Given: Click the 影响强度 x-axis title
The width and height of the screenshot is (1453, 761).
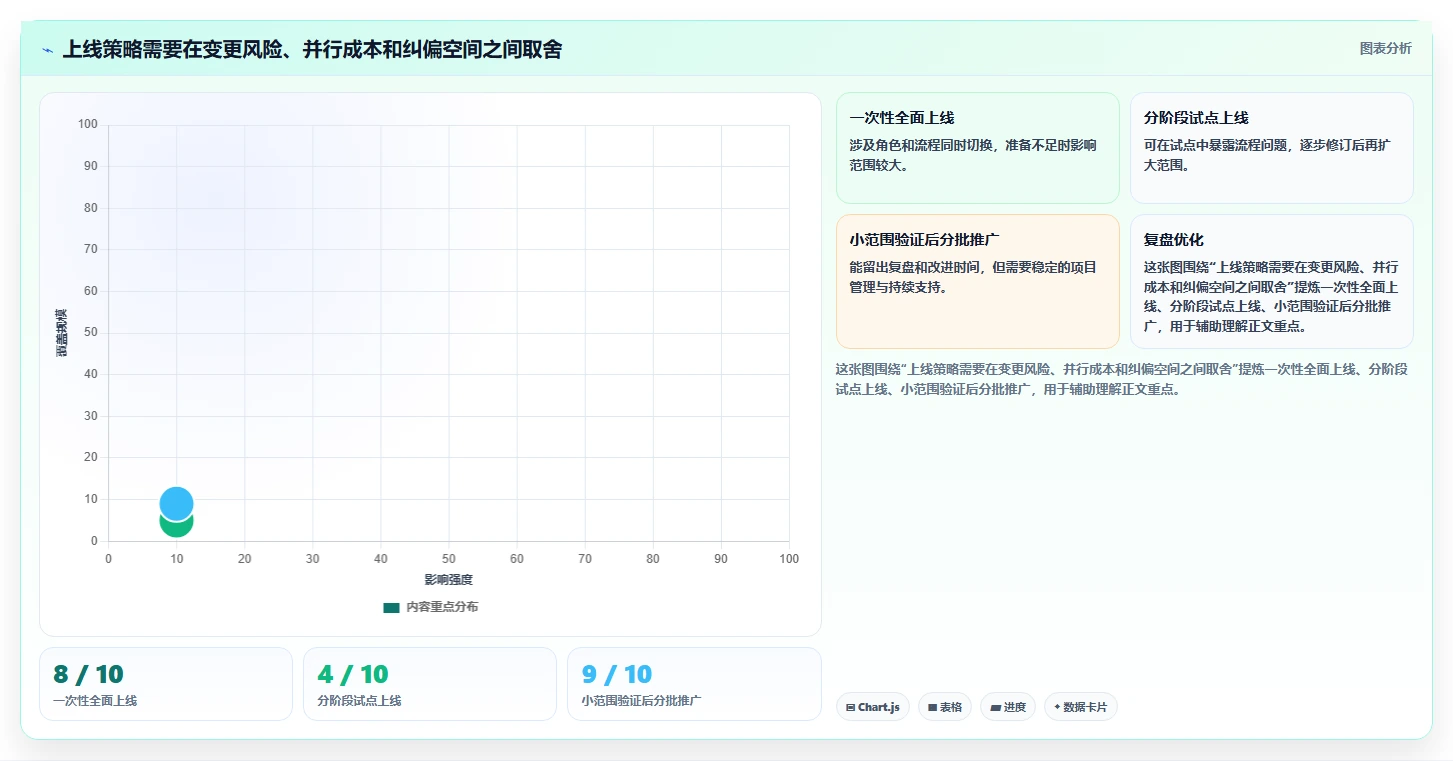Looking at the screenshot, I should click(448, 580).
